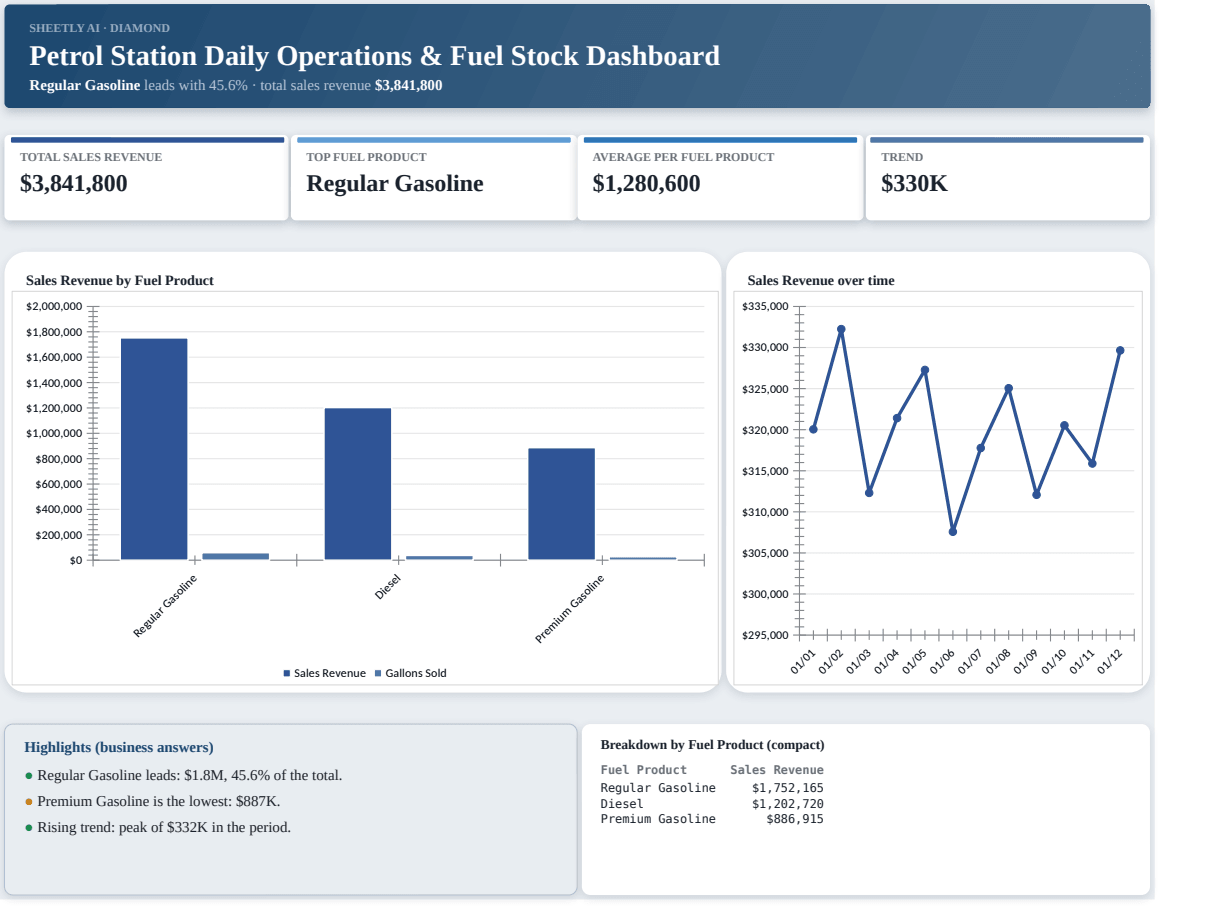Click the 01/12 final data point
The image size is (1227, 922).
point(1120,350)
